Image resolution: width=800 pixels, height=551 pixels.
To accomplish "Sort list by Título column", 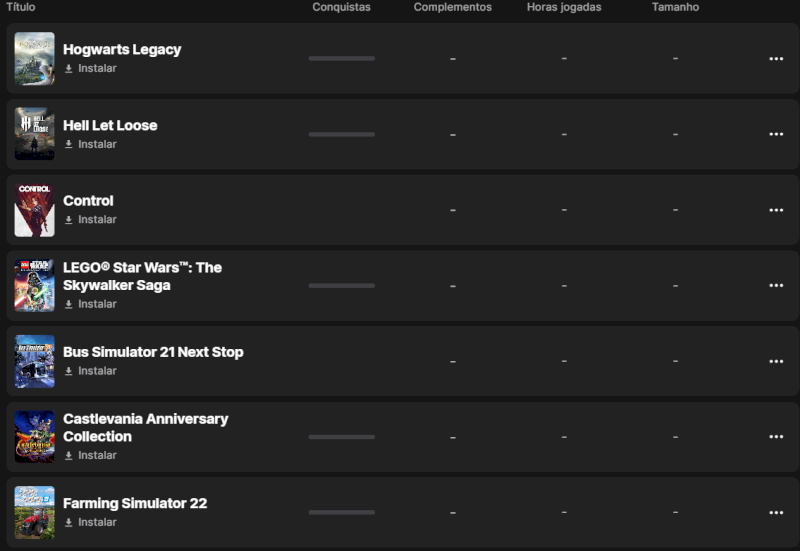I will coord(21,7).
